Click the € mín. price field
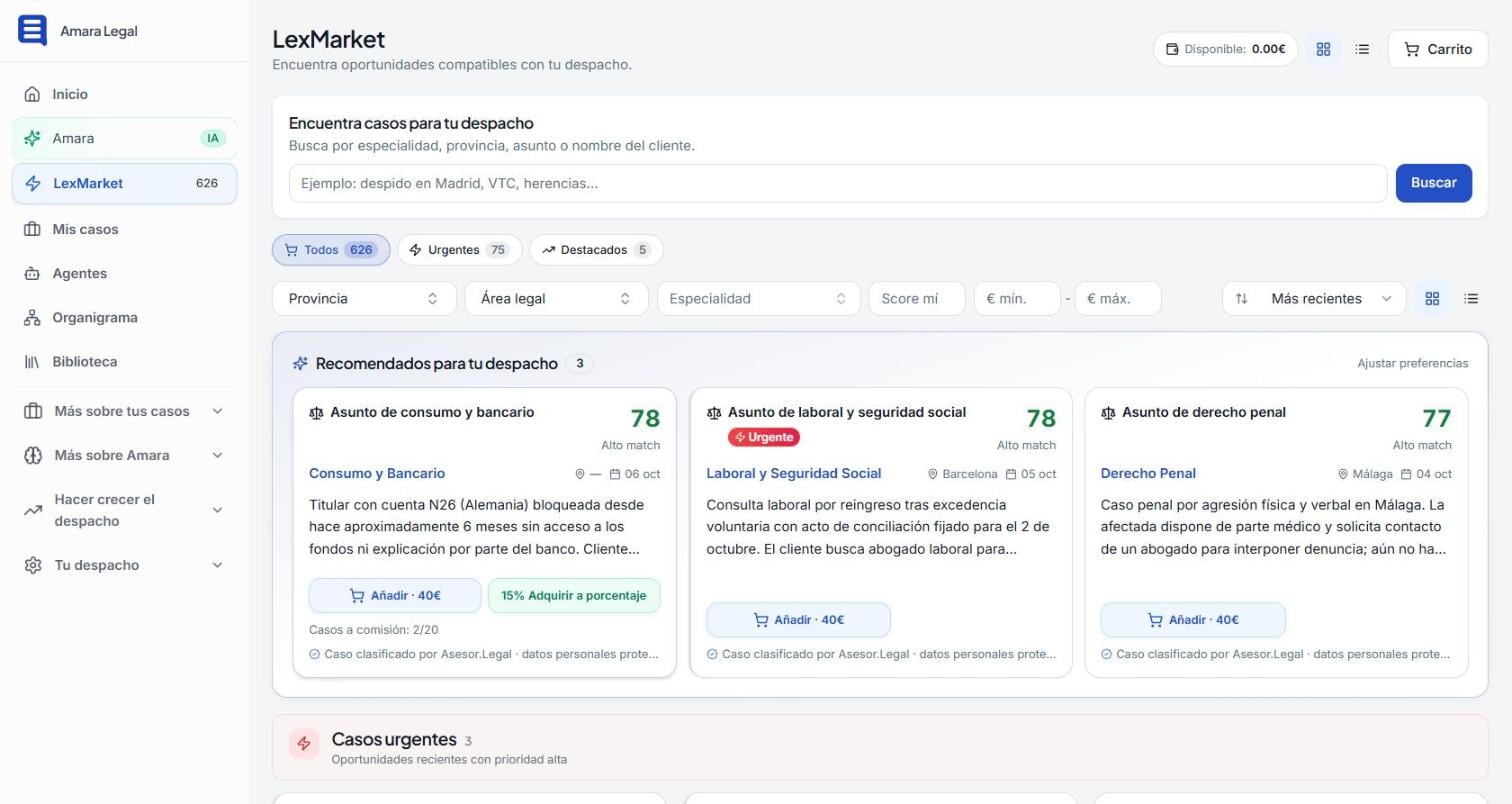 click(x=1017, y=298)
